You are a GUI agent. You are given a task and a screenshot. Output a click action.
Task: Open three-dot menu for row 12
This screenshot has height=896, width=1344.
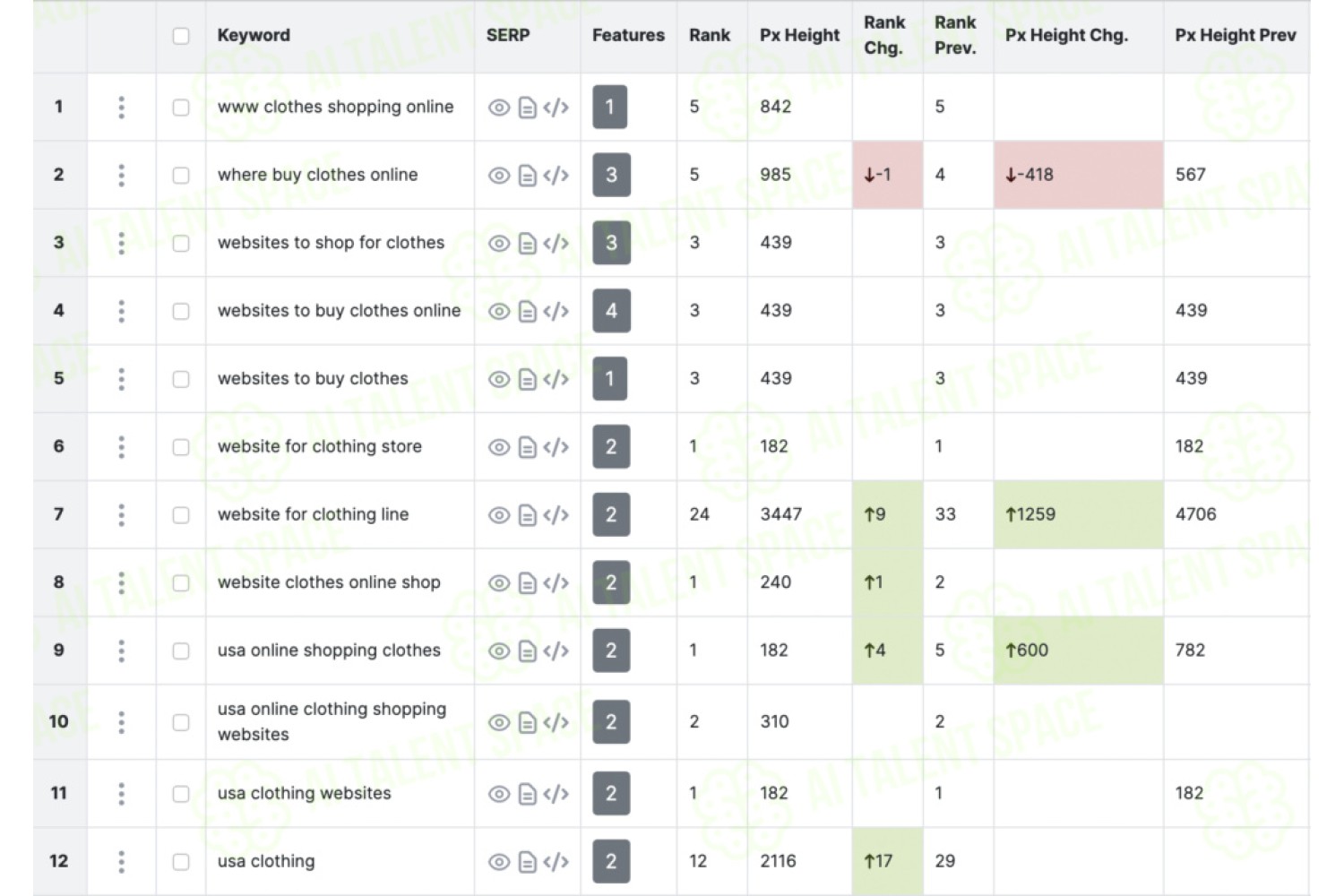pos(121,862)
